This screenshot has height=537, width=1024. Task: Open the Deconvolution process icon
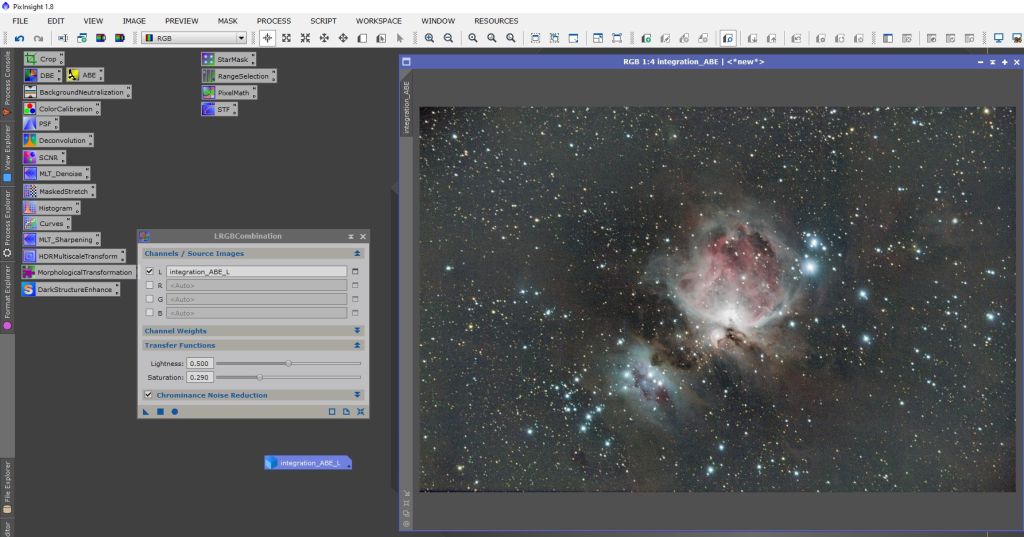pos(58,141)
